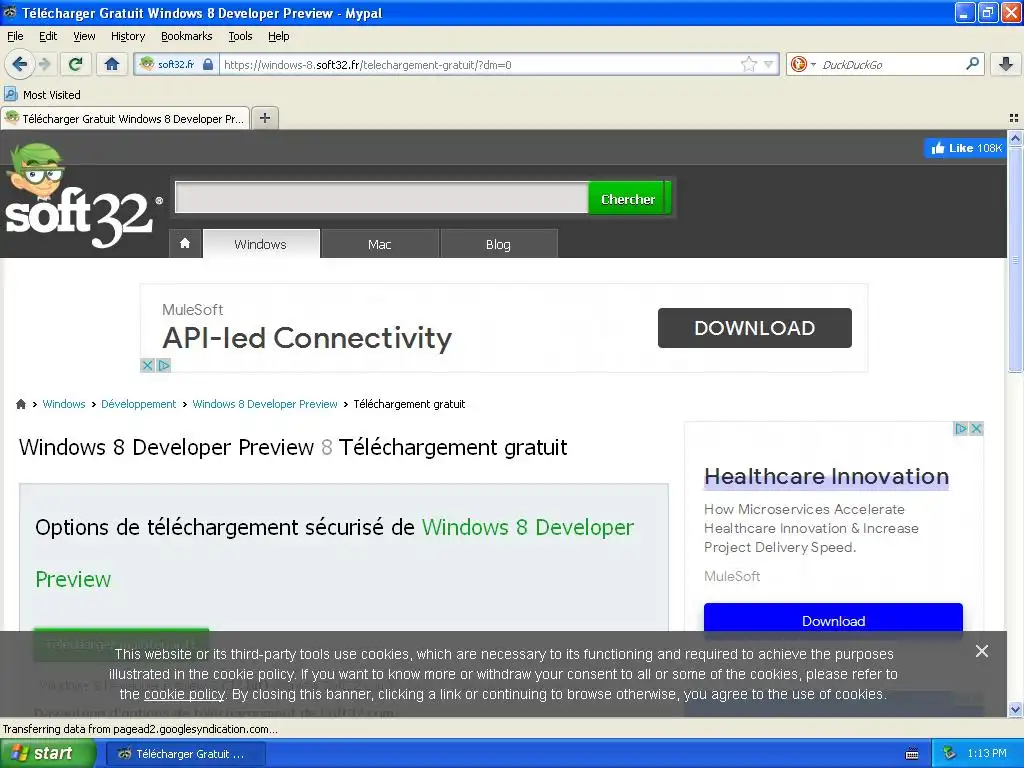Click the magnifier search icon in search box
This screenshot has height=768, width=1024.
click(972, 63)
